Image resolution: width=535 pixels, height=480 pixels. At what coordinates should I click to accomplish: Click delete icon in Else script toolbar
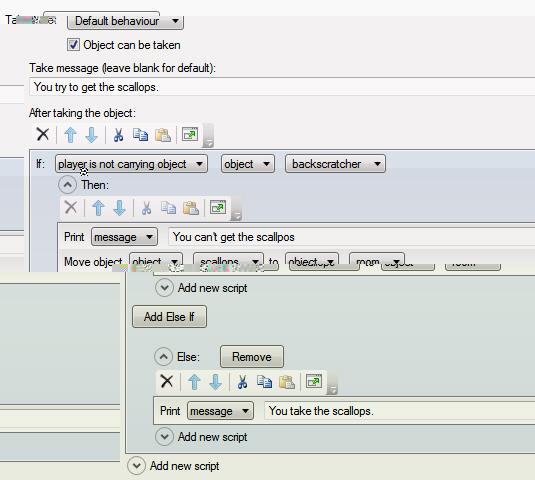tap(167, 381)
